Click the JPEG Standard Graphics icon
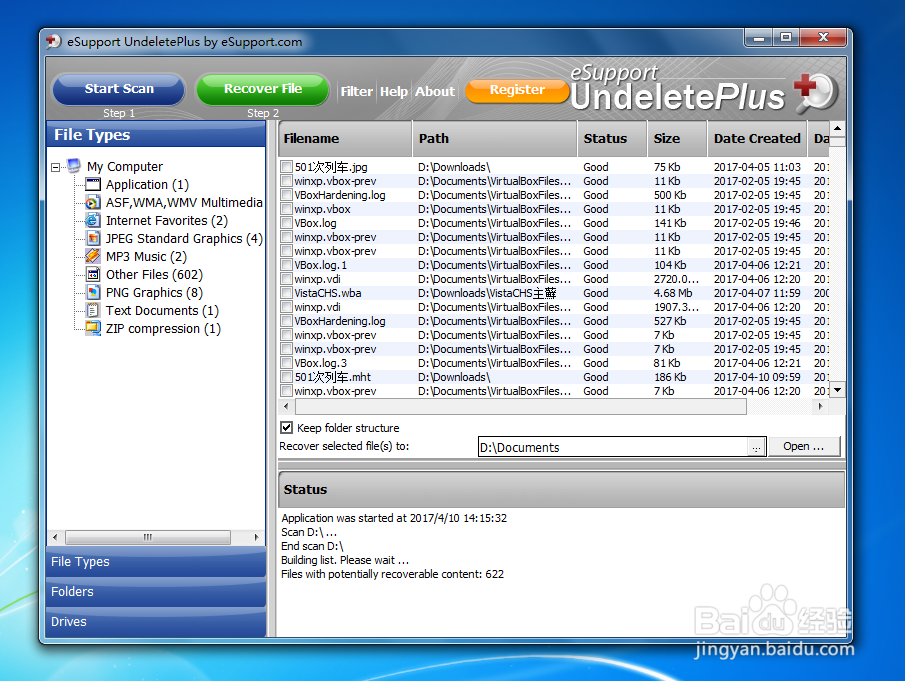The height and width of the screenshot is (681, 905). coord(93,238)
